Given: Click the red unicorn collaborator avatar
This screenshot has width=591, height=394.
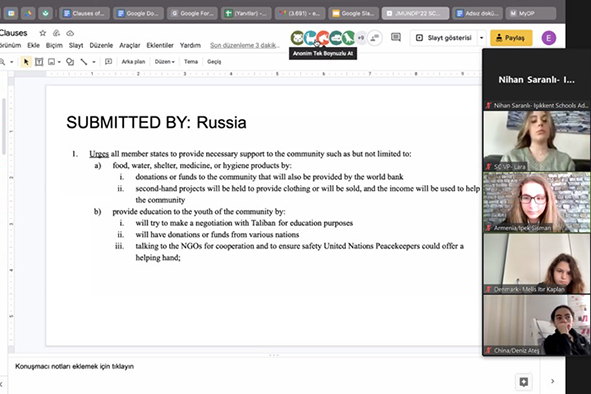Looking at the screenshot, I should [323, 38].
